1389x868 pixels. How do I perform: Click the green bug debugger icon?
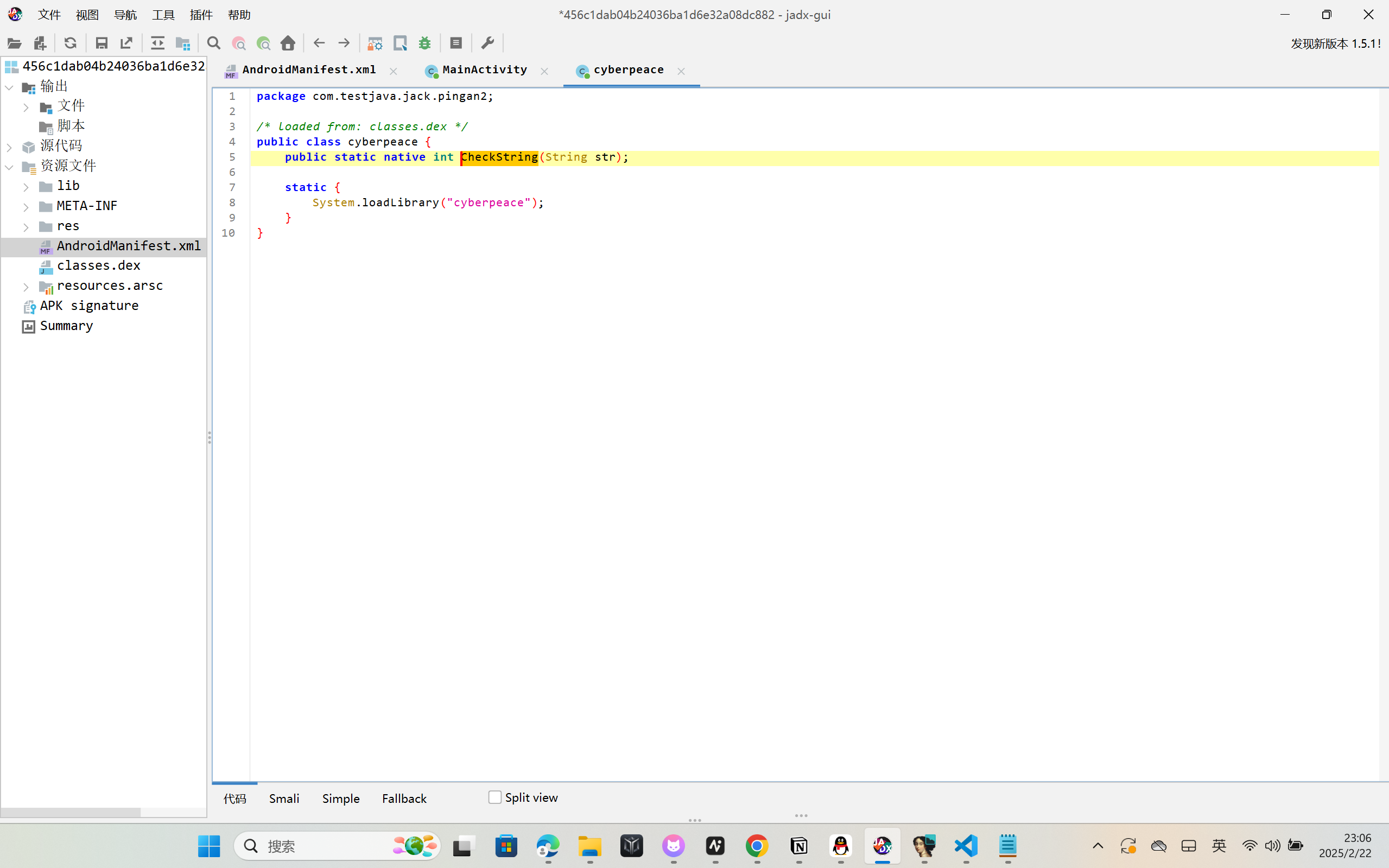pyautogui.click(x=425, y=43)
